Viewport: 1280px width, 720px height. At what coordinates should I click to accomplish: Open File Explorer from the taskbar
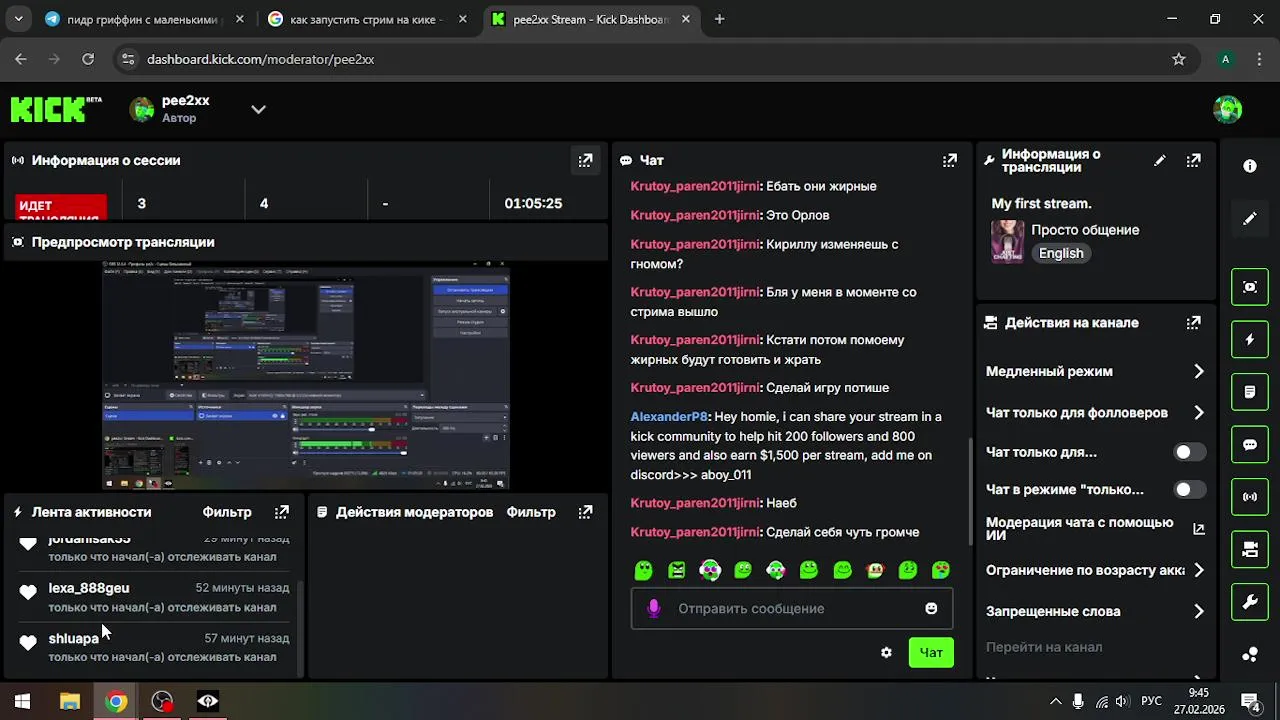pos(69,701)
